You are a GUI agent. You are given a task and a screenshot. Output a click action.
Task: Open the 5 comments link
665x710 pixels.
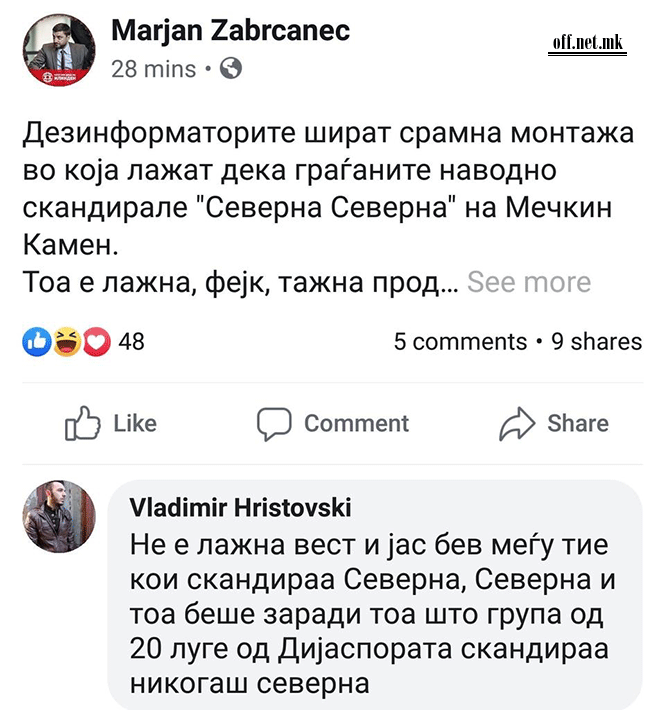pyautogui.click(x=460, y=342)
